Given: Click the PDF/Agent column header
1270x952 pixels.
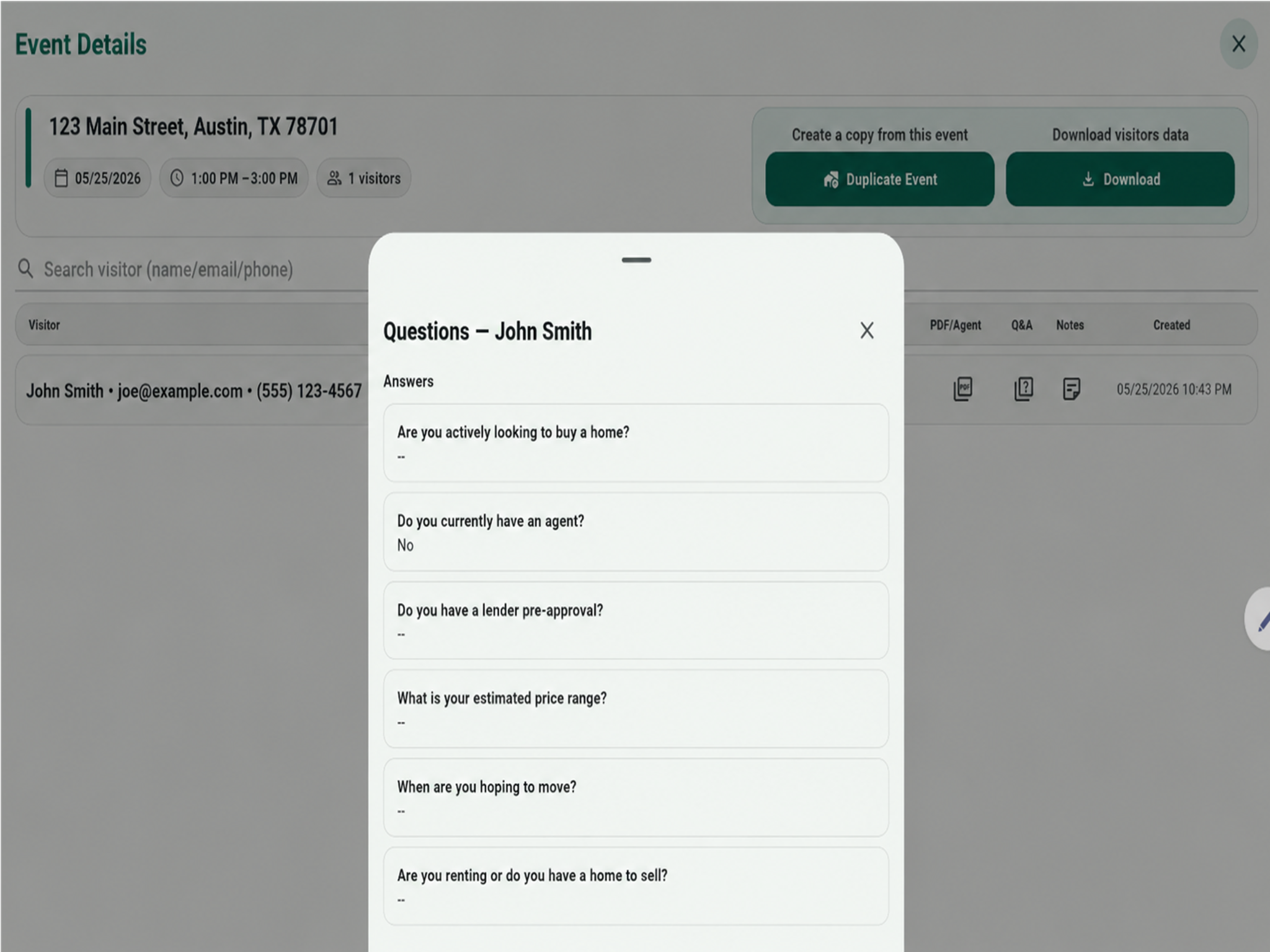Looking at the screenshot, I should [x=955, y=325].
